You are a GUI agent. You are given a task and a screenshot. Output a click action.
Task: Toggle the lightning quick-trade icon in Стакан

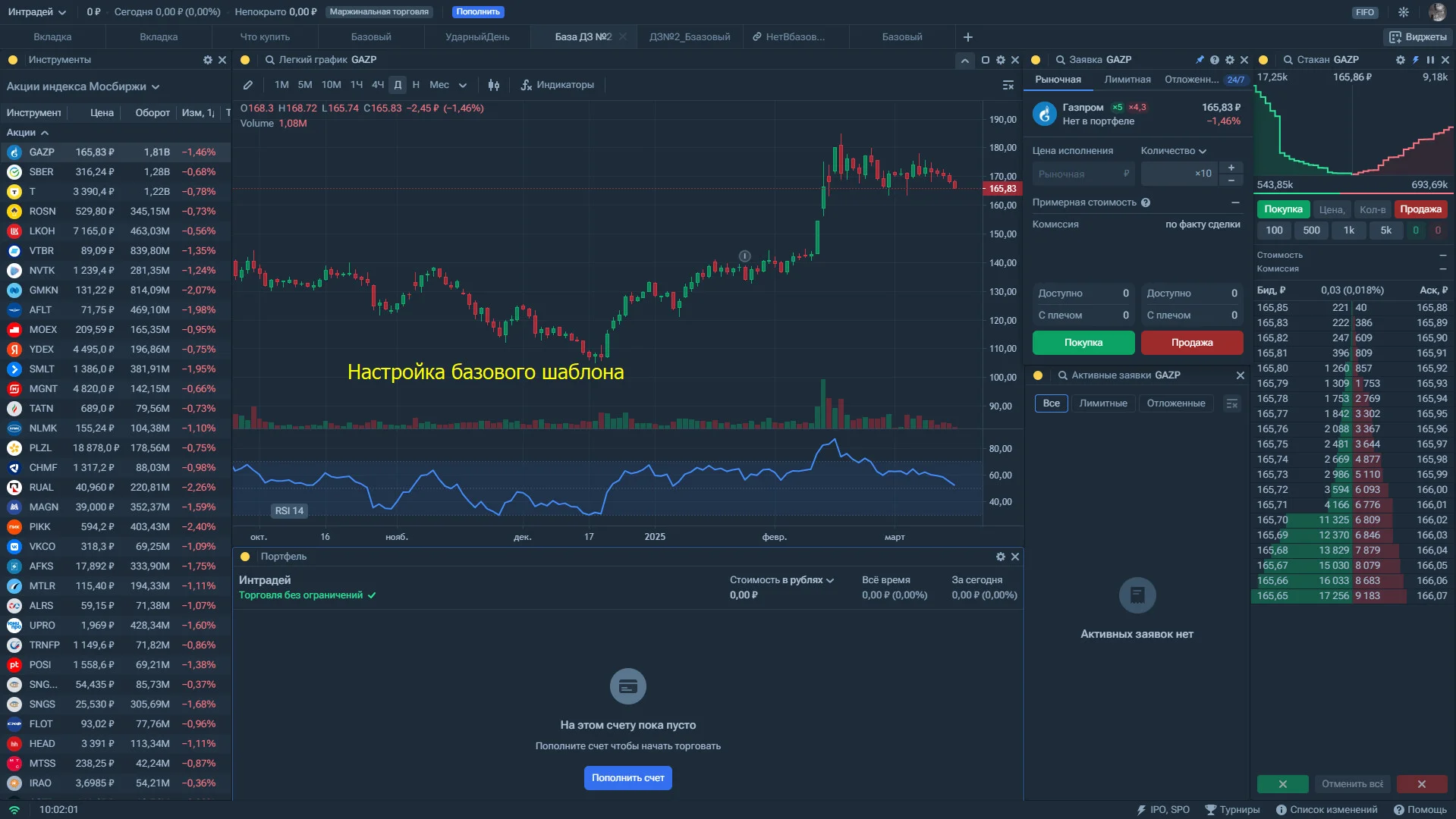(1416, 60)
